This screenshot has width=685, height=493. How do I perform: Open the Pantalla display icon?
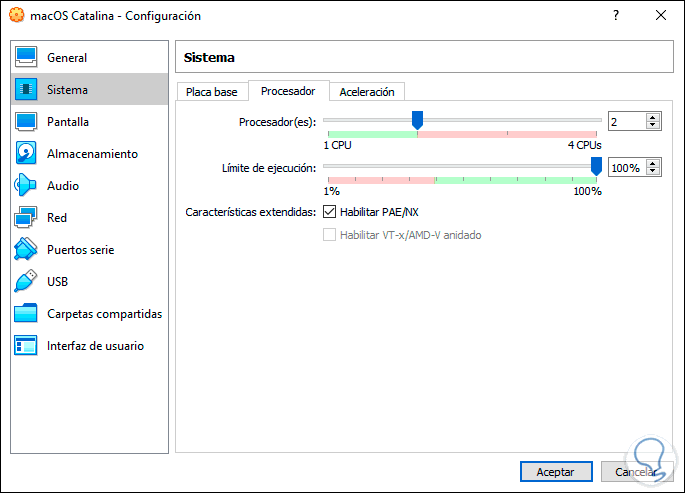coord(26,121)
